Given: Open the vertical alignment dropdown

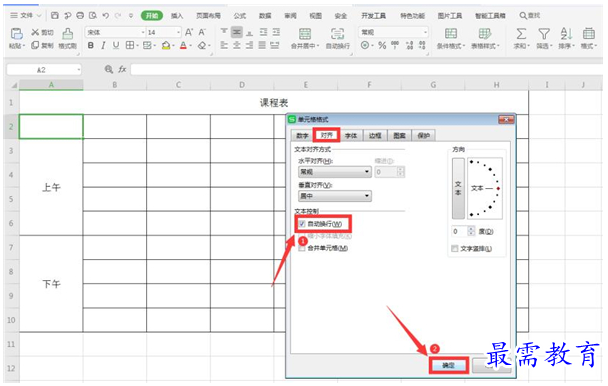Looking at the screenshot, I should click(335, 196).
